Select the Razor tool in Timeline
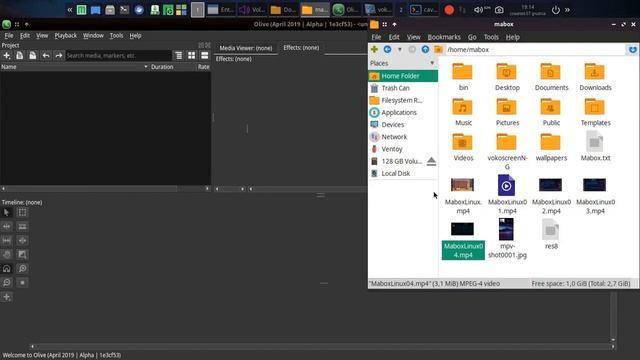640x360 pixels. (x=22, y=226)
